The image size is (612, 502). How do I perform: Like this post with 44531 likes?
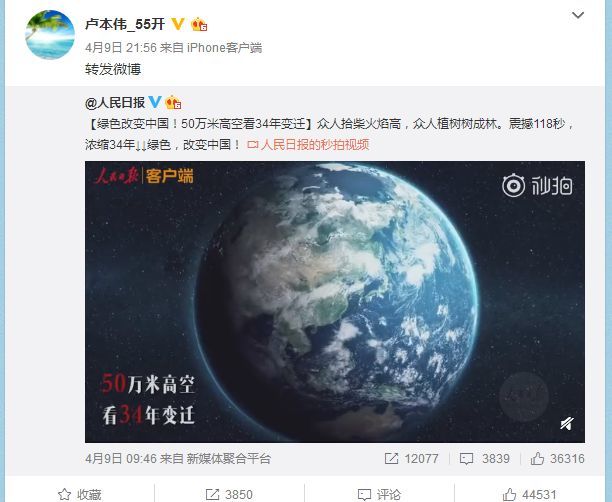point(529,494)
